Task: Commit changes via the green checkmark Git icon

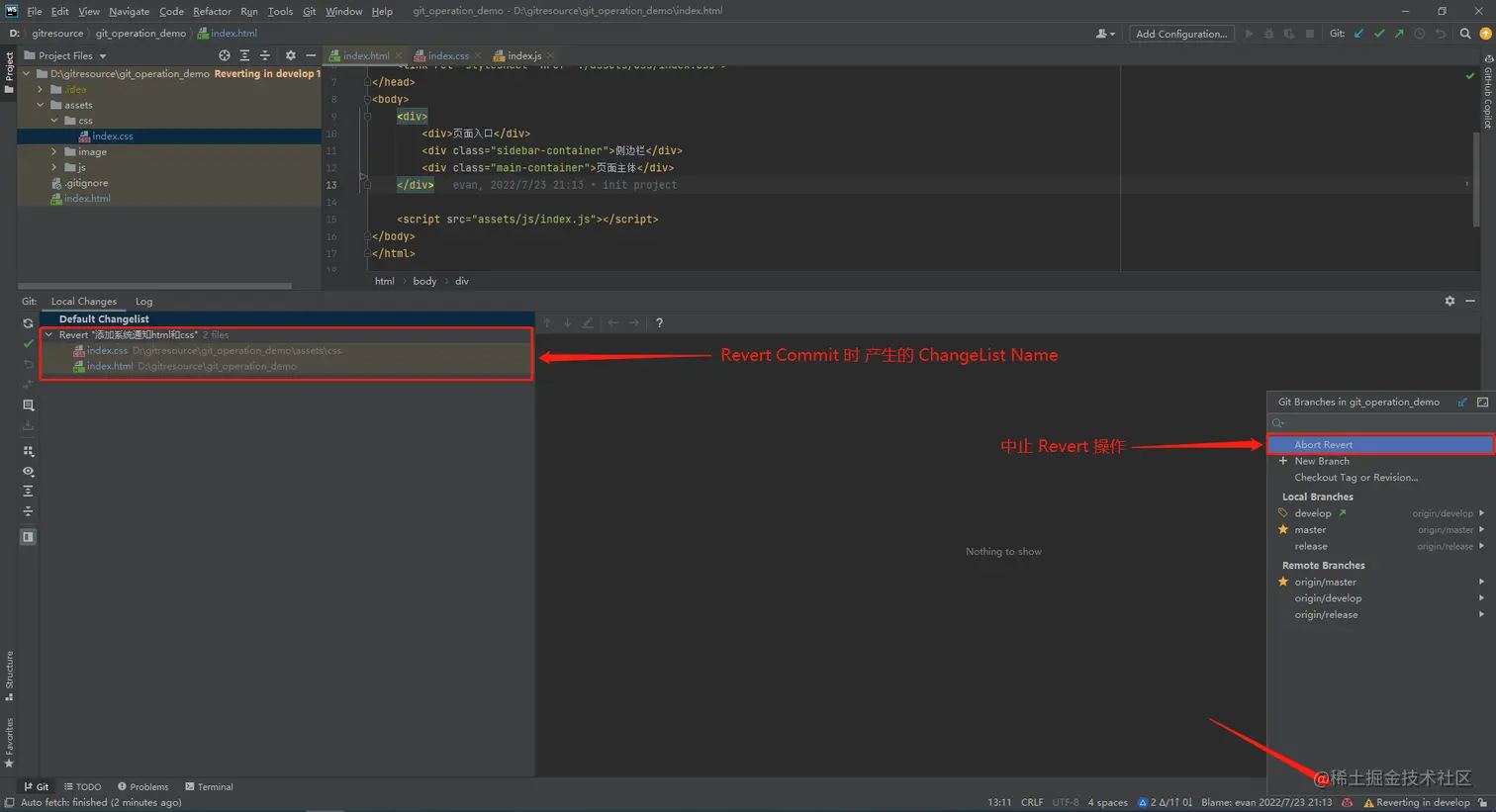Action: click(x=1378, y=33)
